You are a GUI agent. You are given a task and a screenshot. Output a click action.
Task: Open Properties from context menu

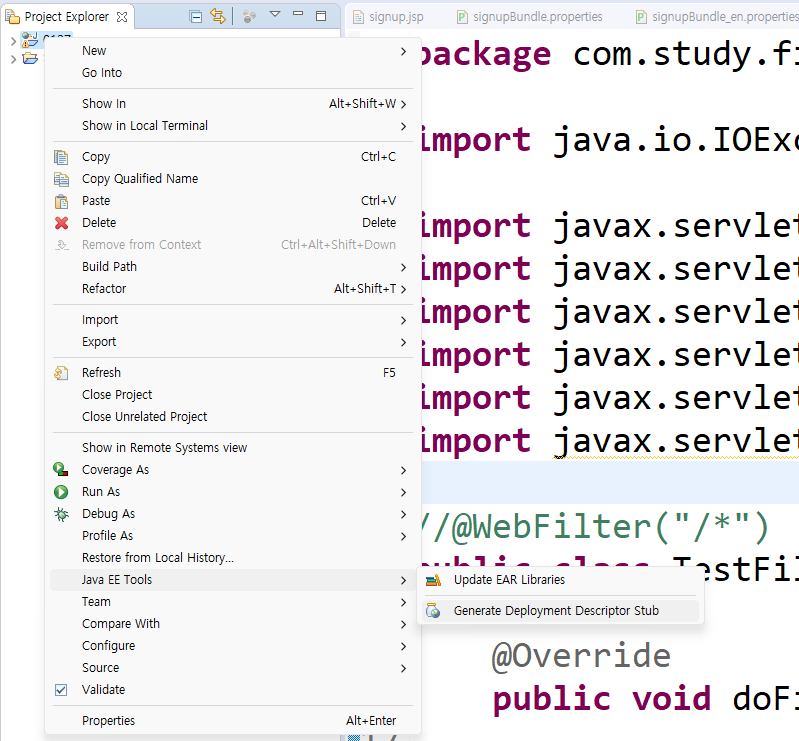[x=233, y=721]
